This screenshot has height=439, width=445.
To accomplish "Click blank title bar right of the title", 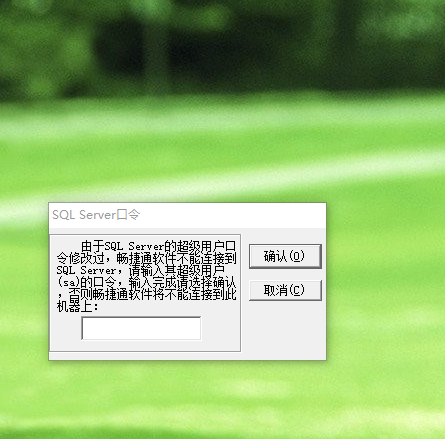I will [x=233, y=215].
